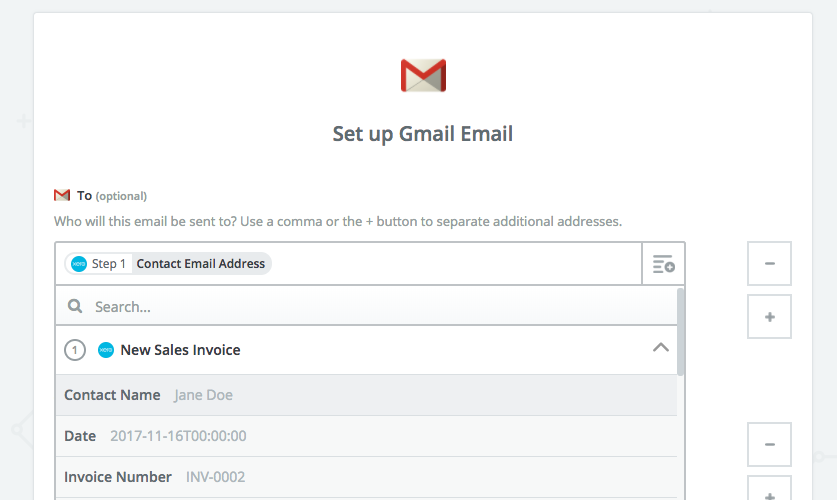Click the New Sales Invoice header
Viewport: 837px width, 500px height.
click(x=366, y=350)
